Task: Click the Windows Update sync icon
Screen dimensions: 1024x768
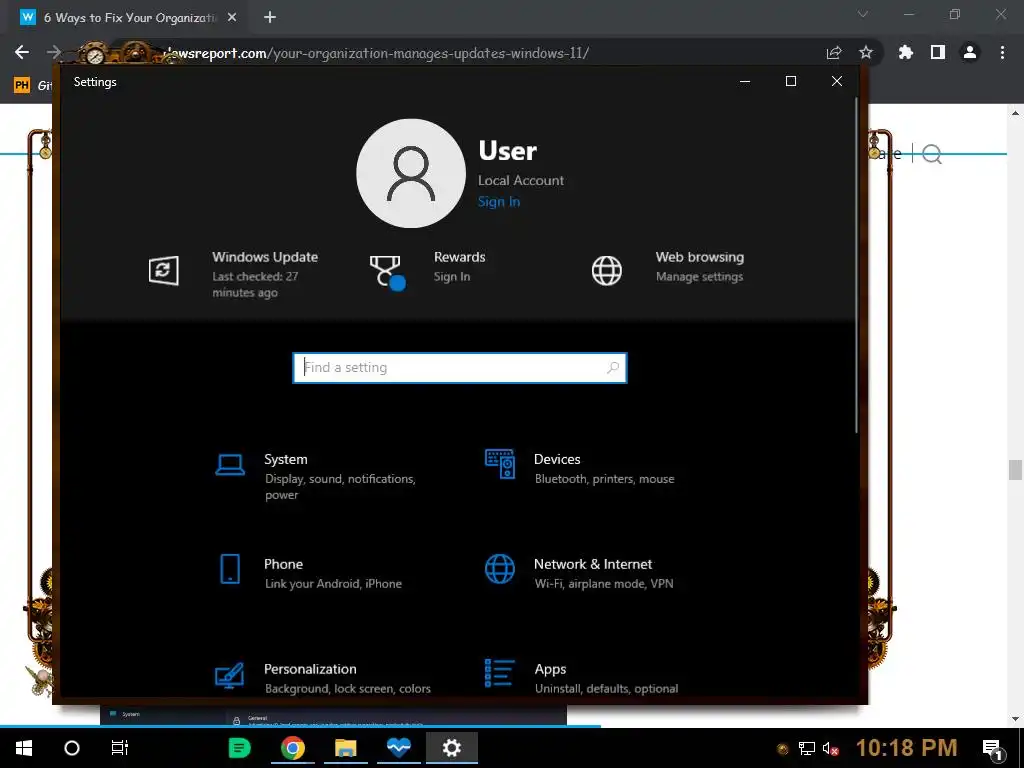Action: pos(163,270)
